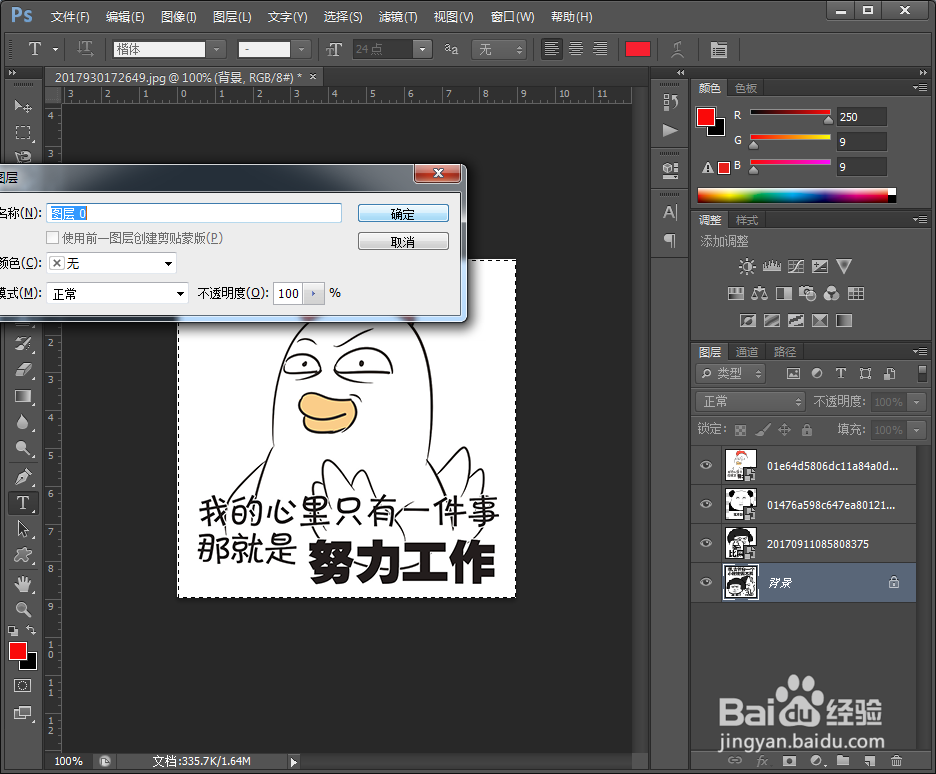
Task: Select the Zoom tool
Action: [x=23, y=609]
